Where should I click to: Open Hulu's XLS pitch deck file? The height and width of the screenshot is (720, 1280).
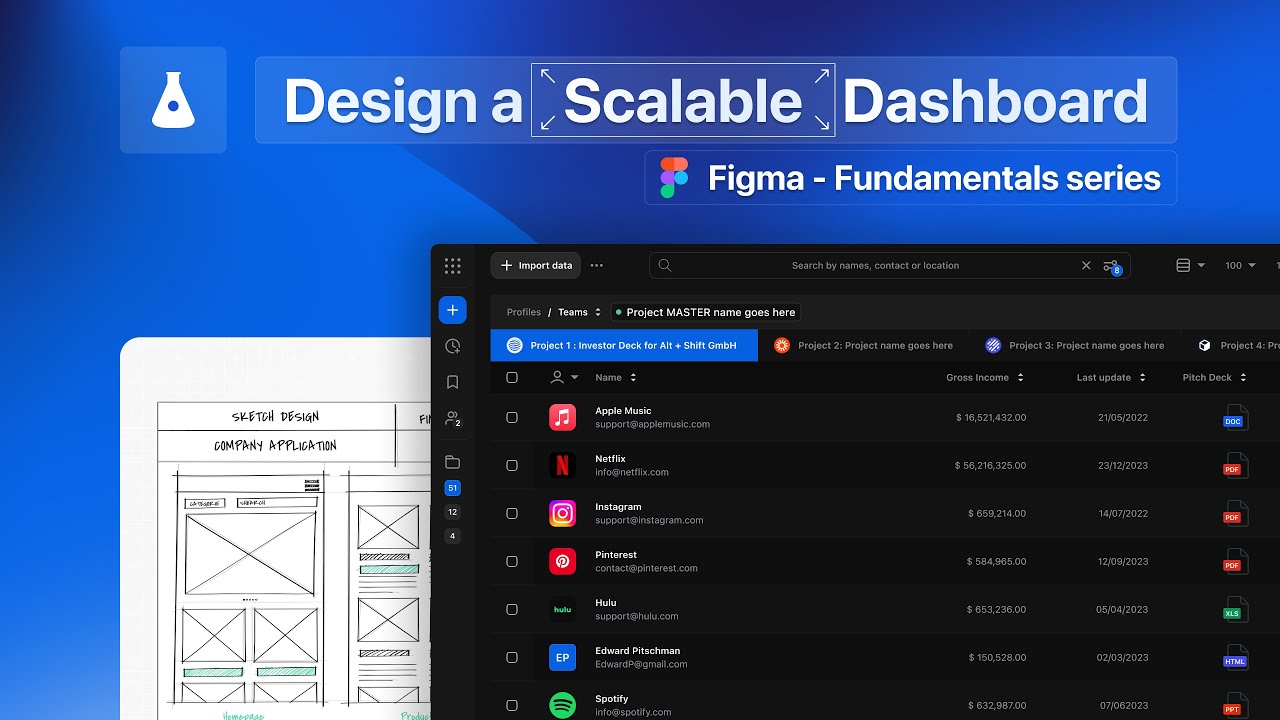pyautogui.click(x=1234, y=609)
